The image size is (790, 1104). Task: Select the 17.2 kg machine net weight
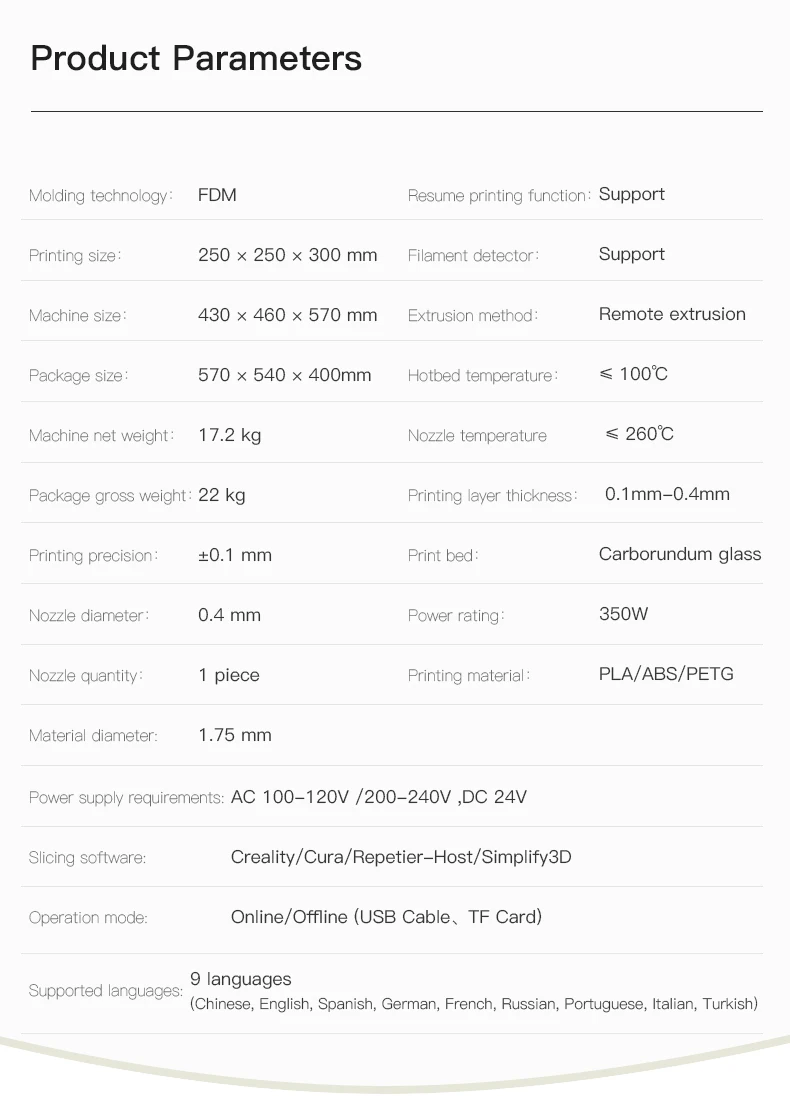click(229, 435)
